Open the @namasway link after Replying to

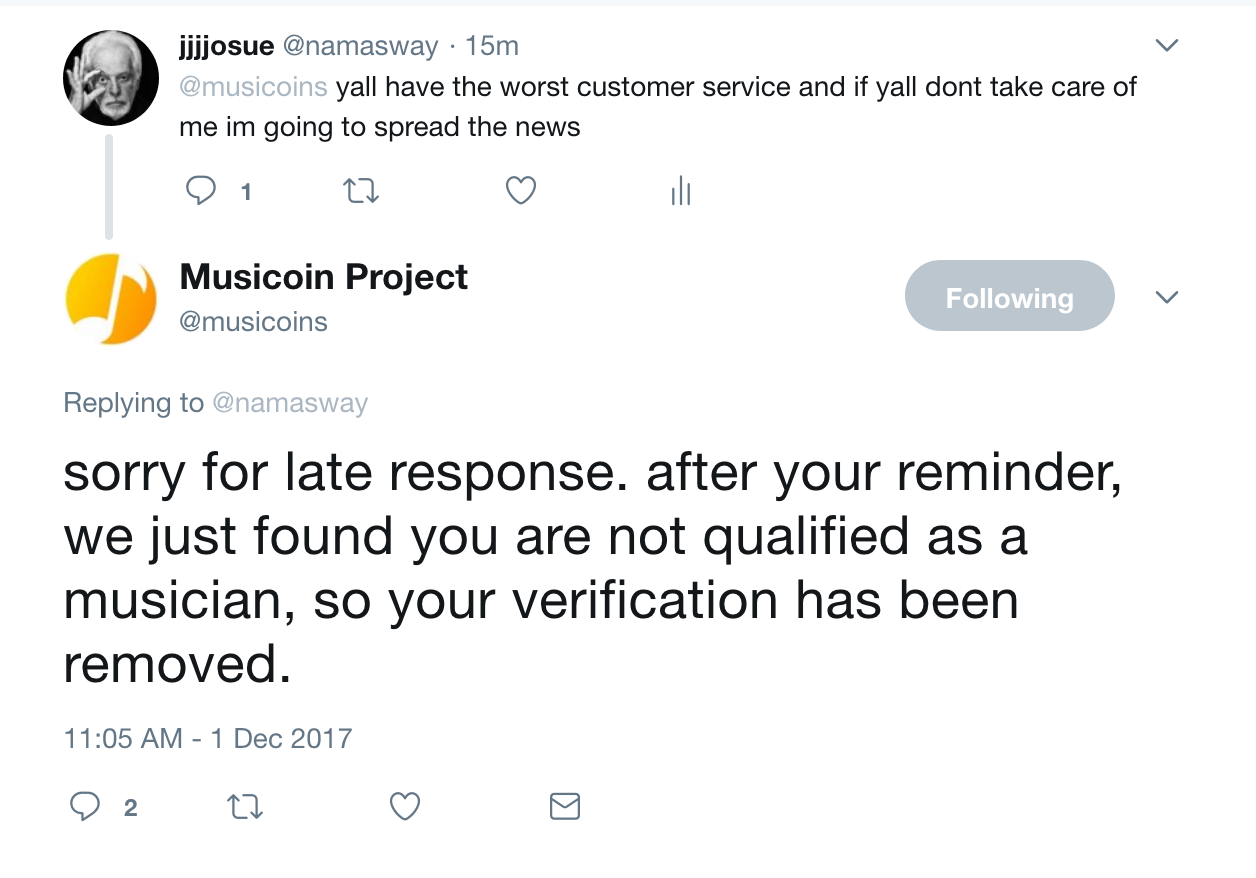(x=290, y=403)
